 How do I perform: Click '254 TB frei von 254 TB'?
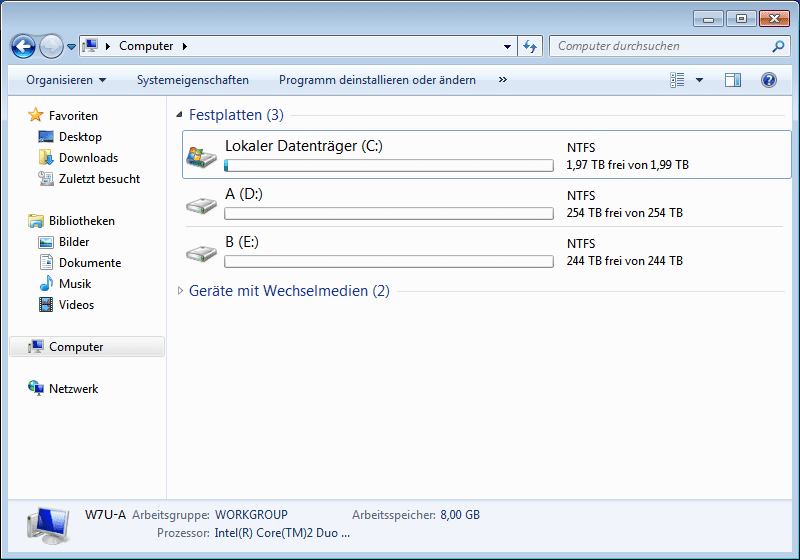(x=624, y=213)
